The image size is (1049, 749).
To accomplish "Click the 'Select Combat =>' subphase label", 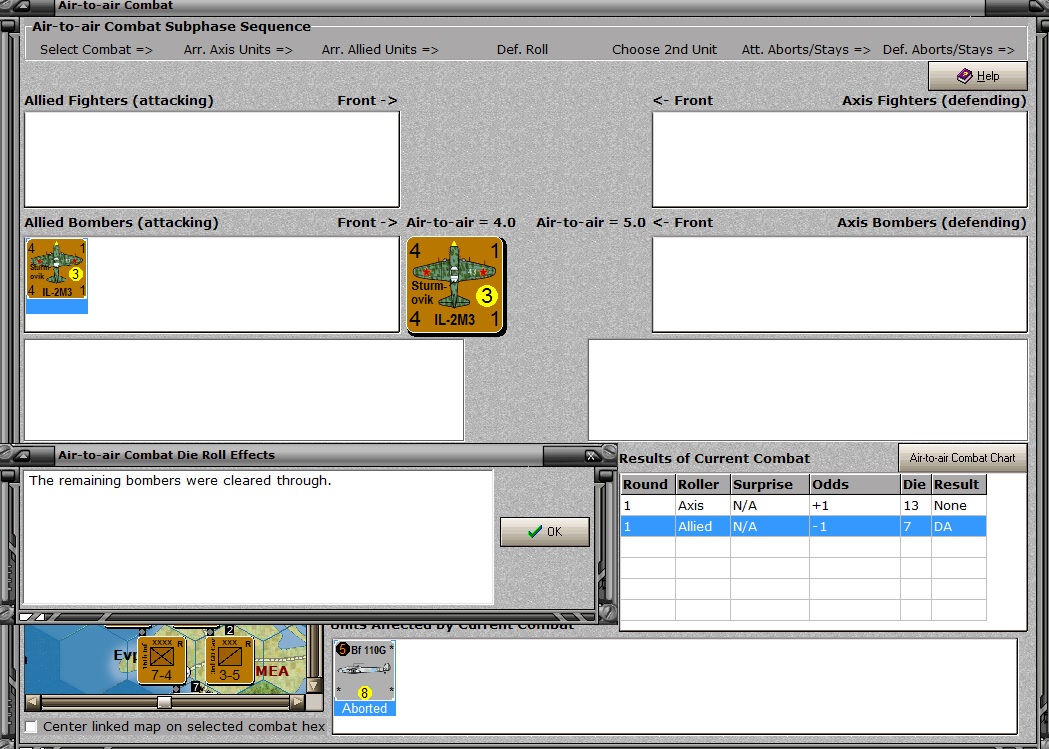I will click(96, 49).
